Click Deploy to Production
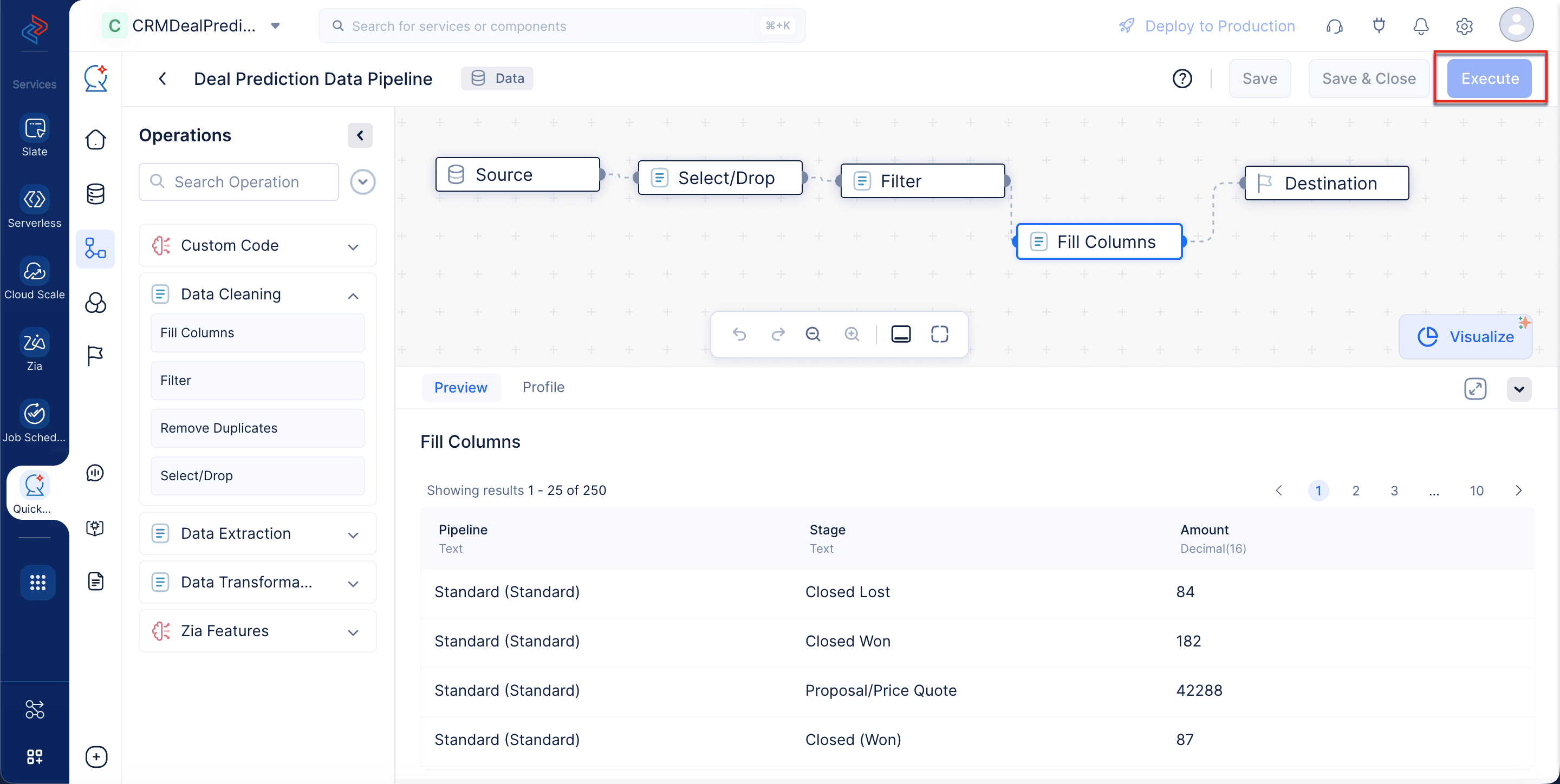Viewport: 1560px width, 784px height. pos(1206,26)
